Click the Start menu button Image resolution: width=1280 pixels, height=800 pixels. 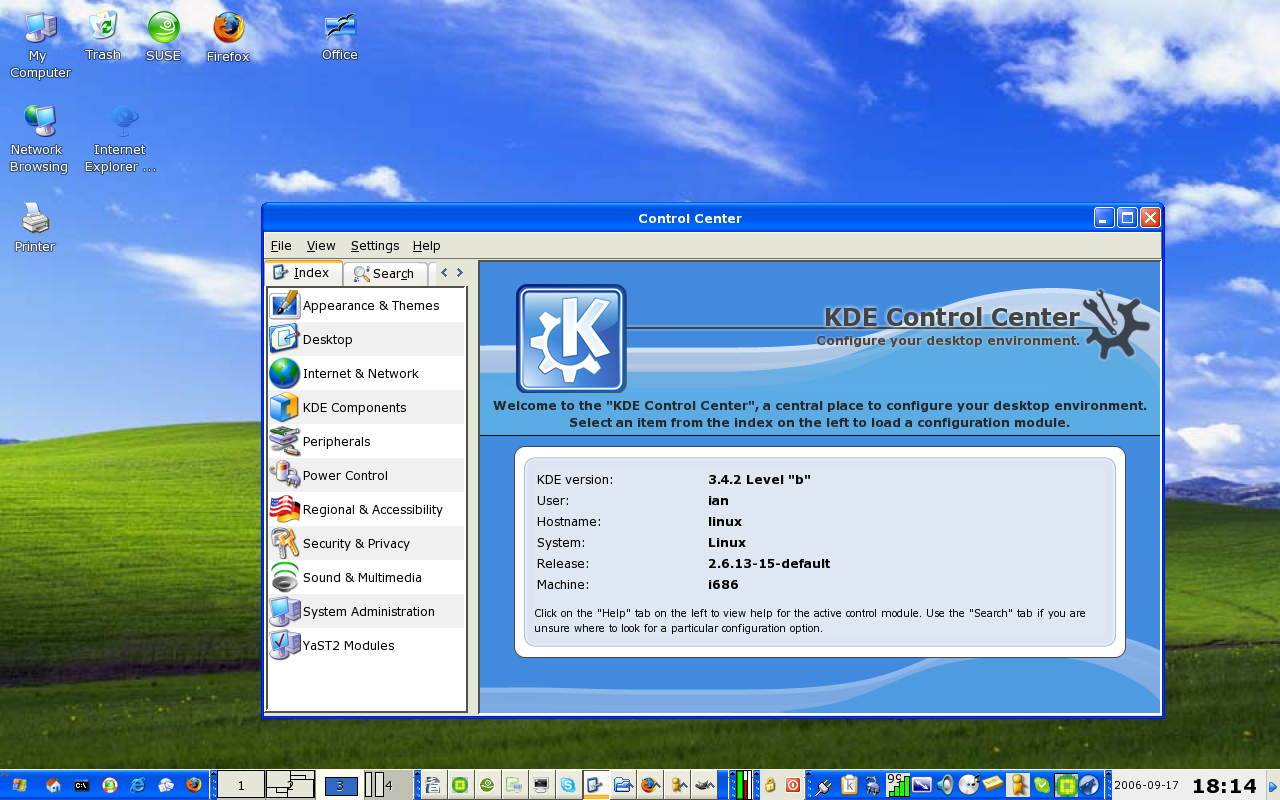pos(19,785)
